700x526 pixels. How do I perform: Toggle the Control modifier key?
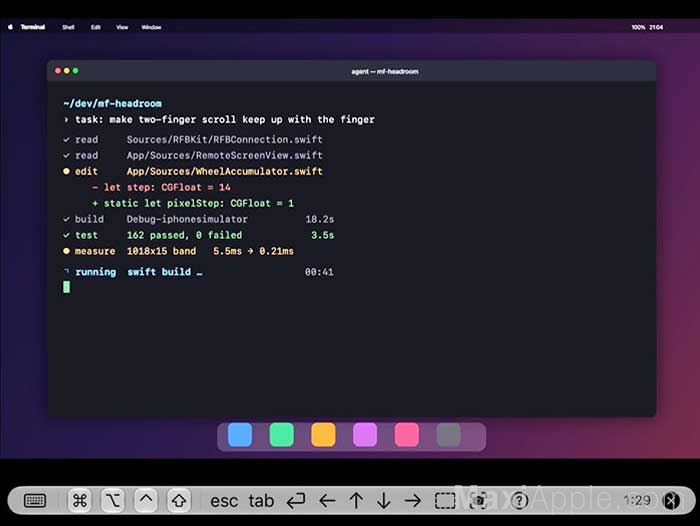[x=146, y=501]
